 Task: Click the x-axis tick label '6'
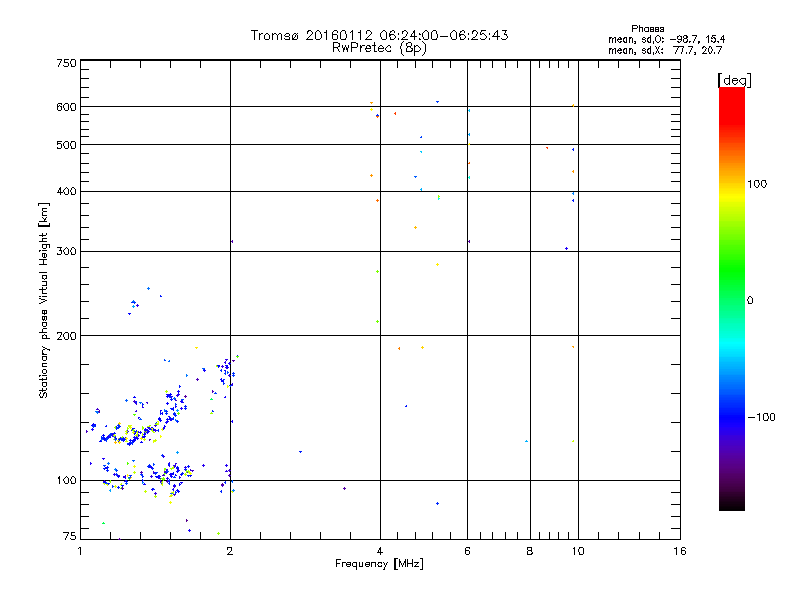467,551
